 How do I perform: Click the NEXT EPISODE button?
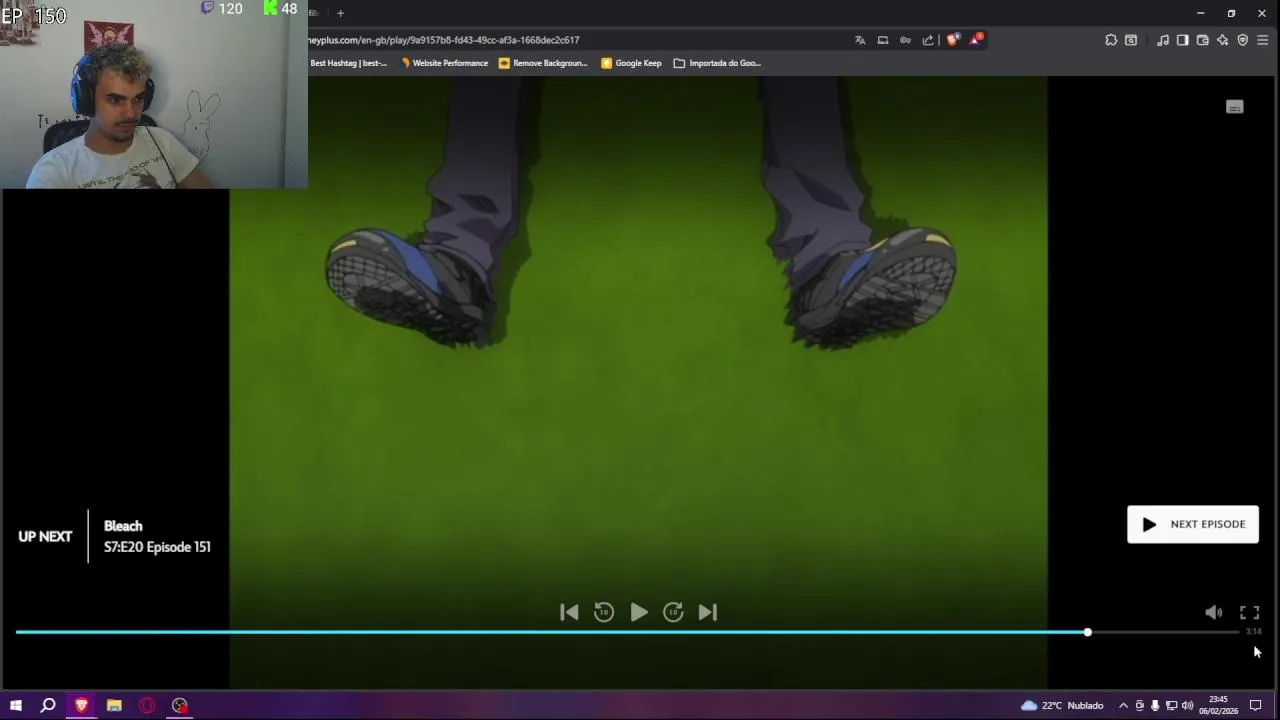1193,524
